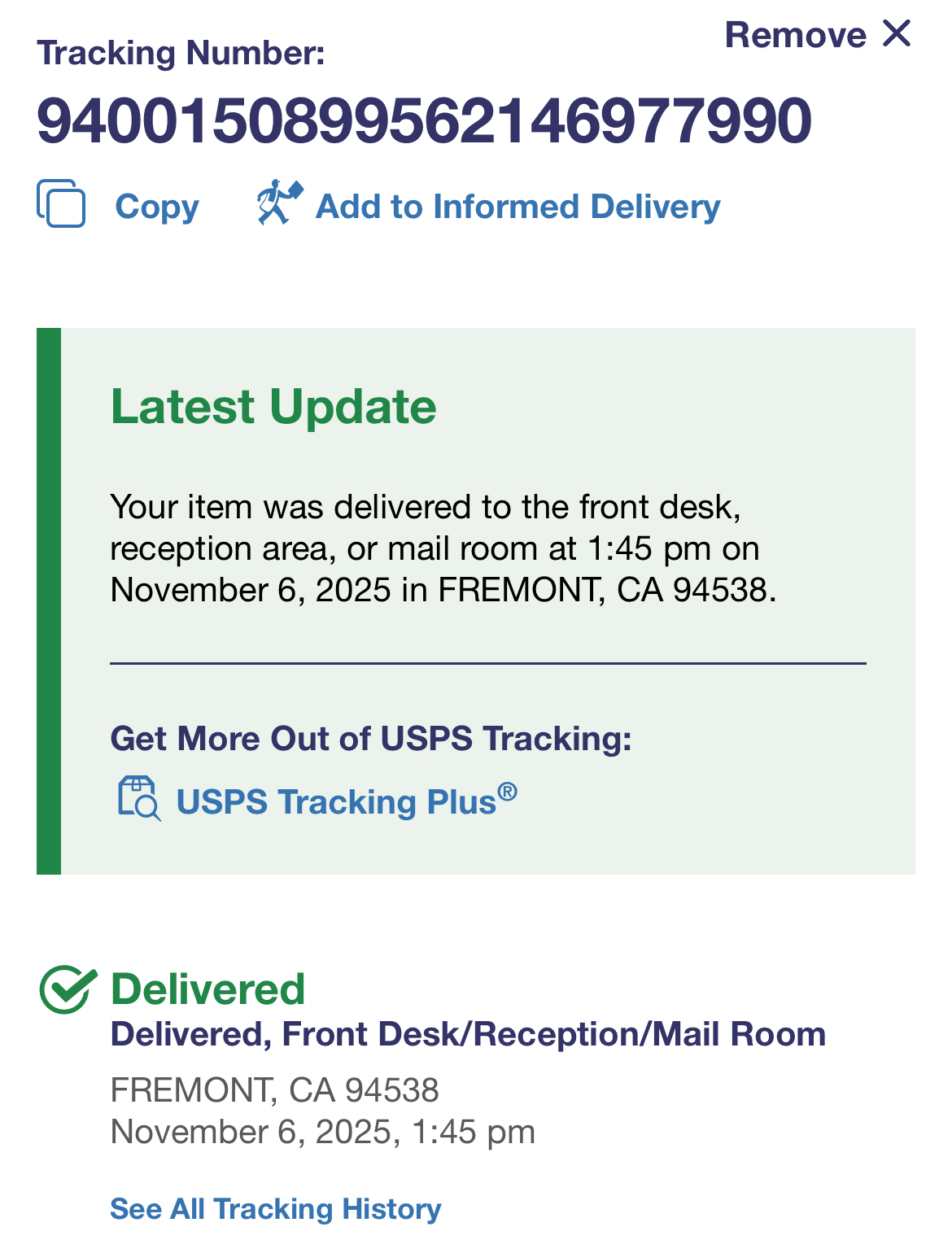952x1253 pixels.
Task: Click the Copy text link
Action: 157,207
